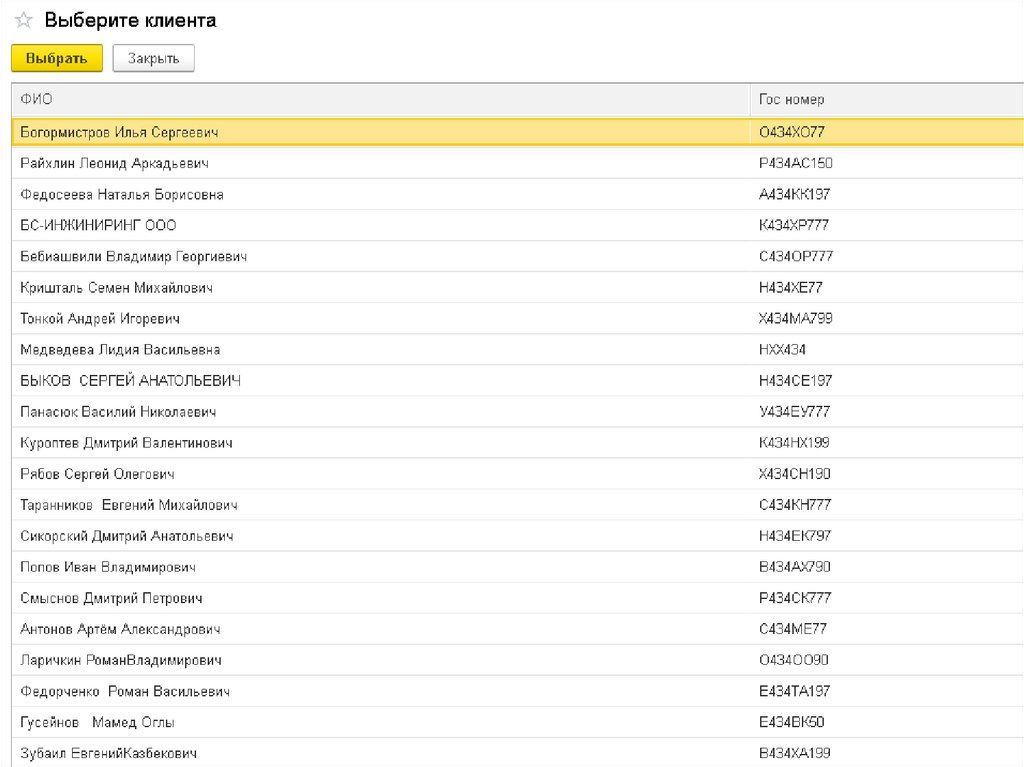Pick the Рябов Сергей Олегович row
Viewport: 1024px width, 767px height.
[97, 474]
